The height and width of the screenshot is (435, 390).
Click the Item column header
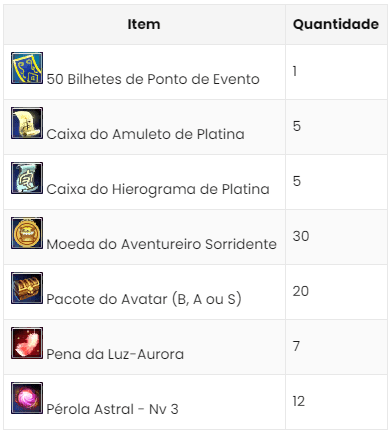[144, 24]
